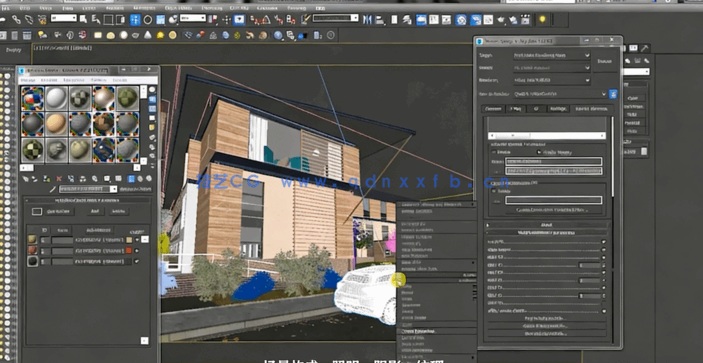
Task: Toggle the first Enable checkbox in Render Setup
Action: point(494,152)
